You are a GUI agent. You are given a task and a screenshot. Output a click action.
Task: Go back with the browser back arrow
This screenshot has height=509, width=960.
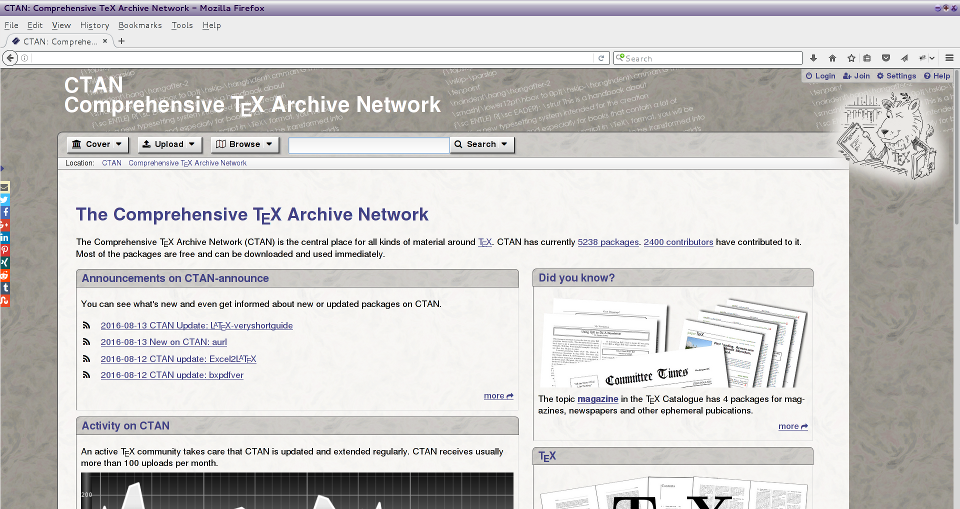click(x=10, y=58)
